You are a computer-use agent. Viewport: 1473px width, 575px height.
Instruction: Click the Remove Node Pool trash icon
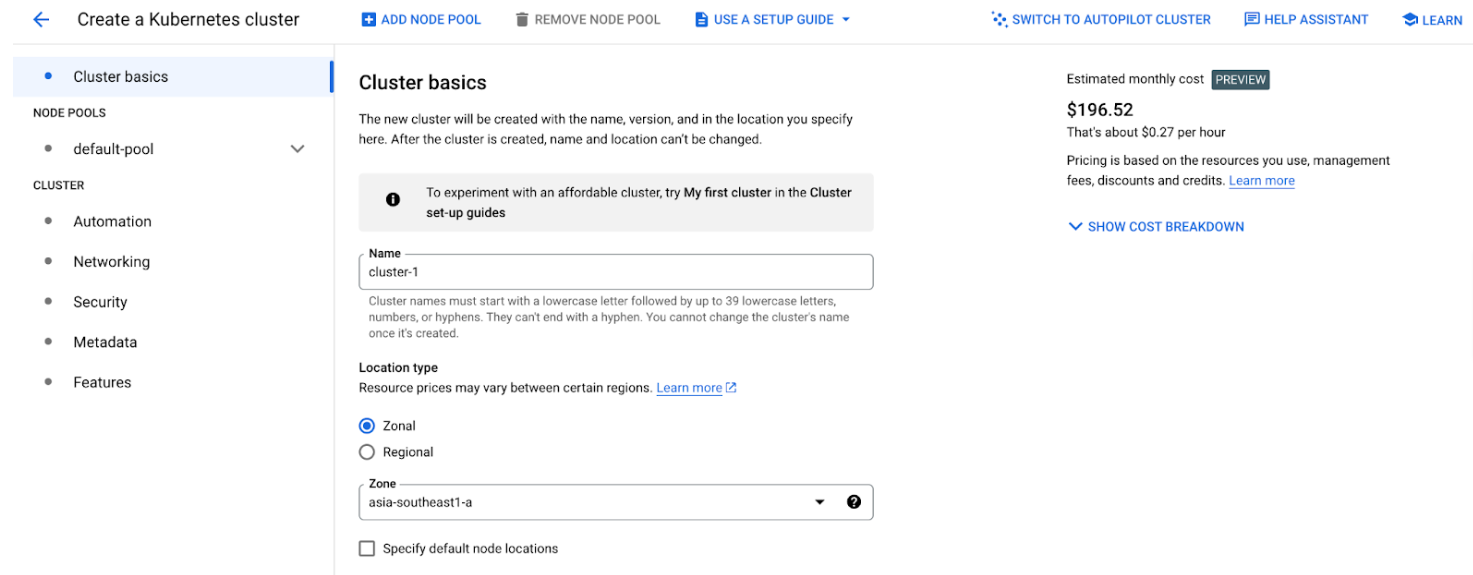(522, 19)
